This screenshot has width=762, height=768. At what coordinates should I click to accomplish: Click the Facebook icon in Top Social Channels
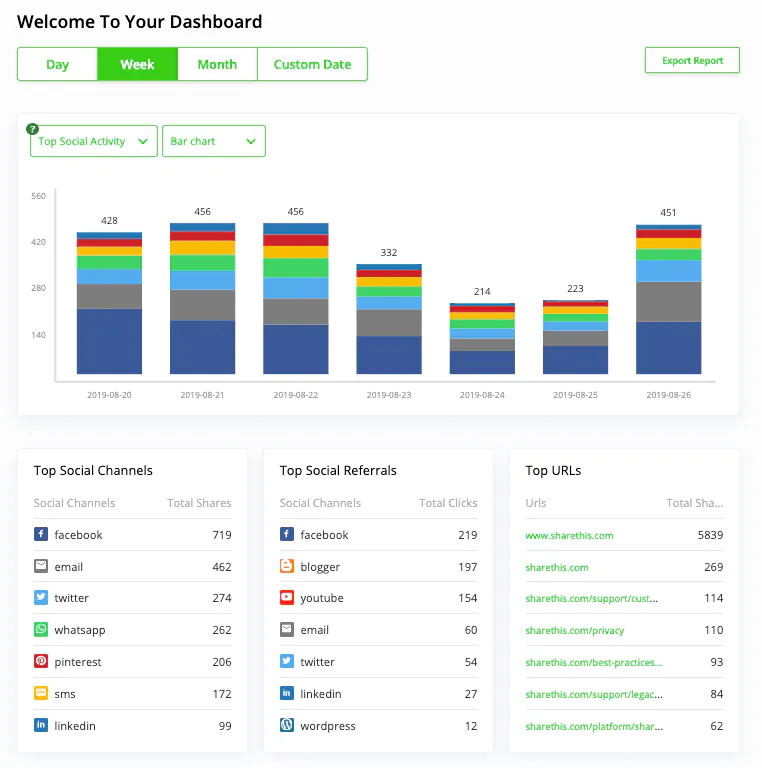(41, 535)
